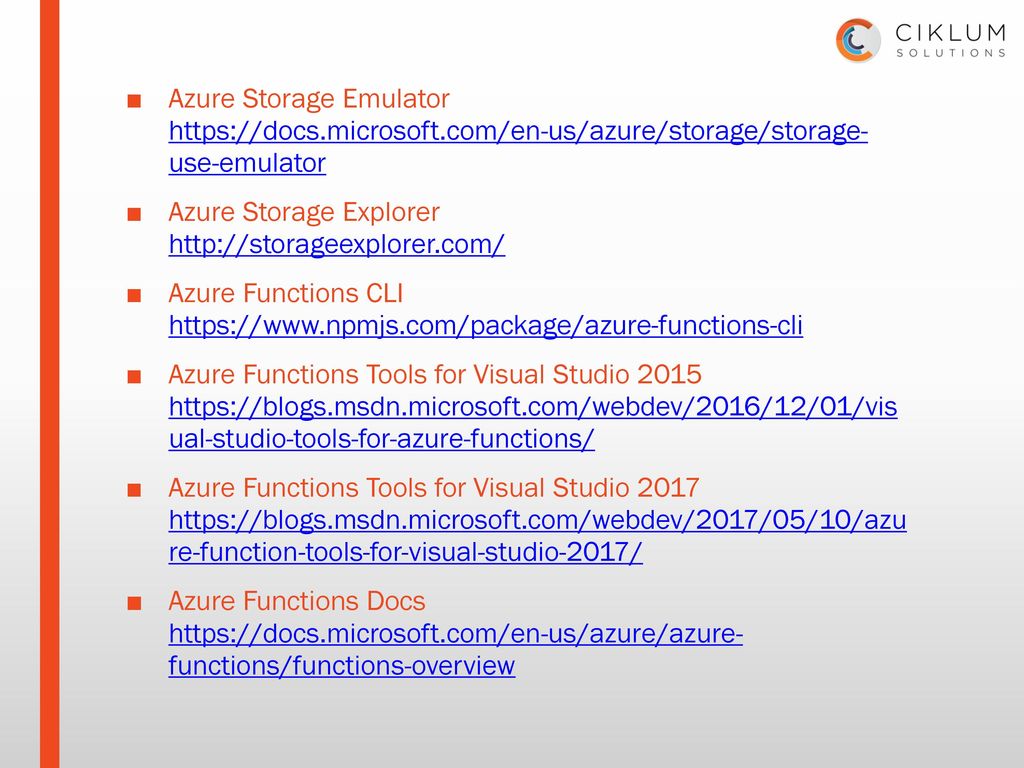Viewport: 1024px width, 768px height.
Task: Open the blogs.msdn 2017/05/10 azure function tools link
Action: 537,536
